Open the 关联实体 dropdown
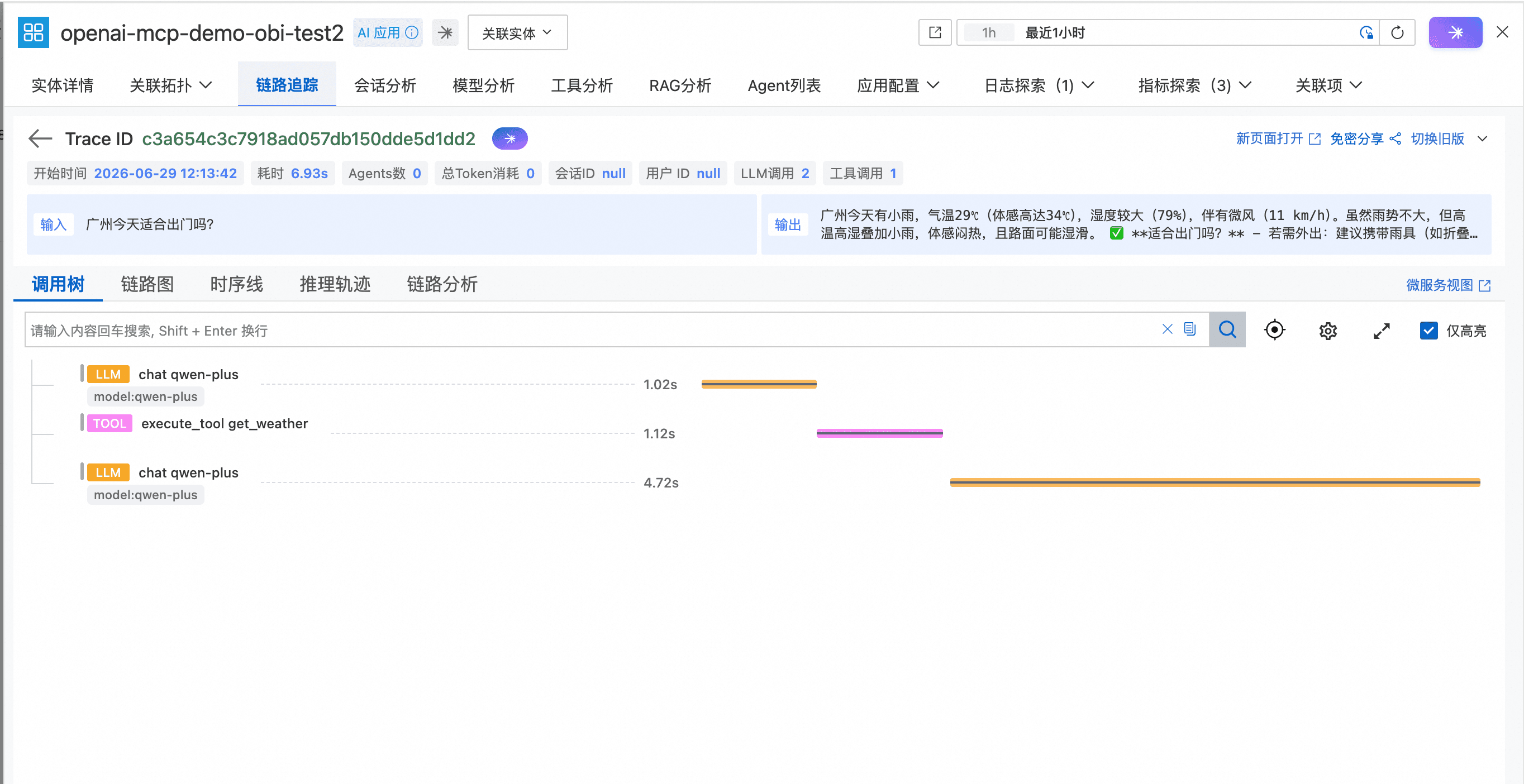The image size is (1524, 784). tap(517, 32)
